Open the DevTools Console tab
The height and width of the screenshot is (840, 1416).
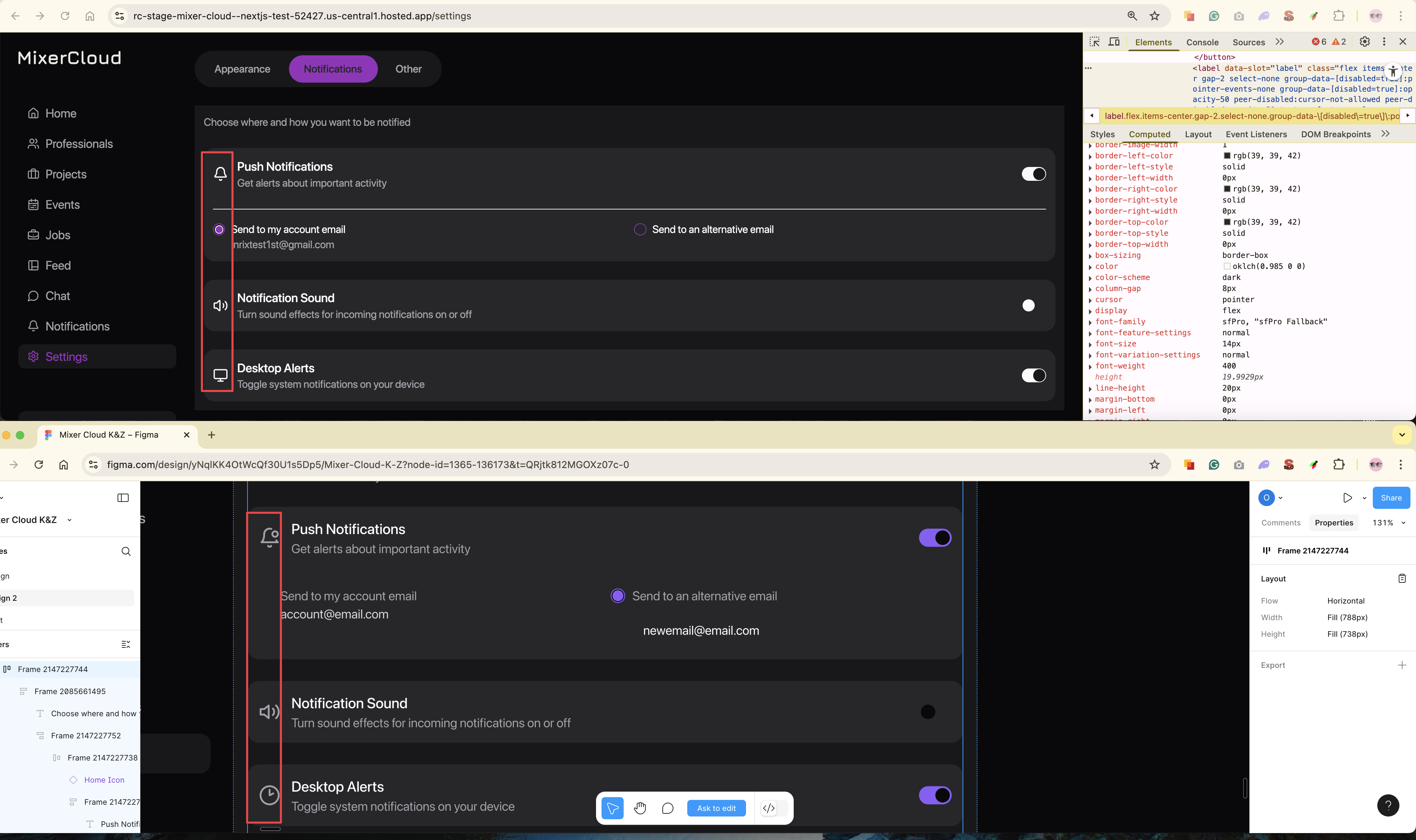tap(1202, 42)
